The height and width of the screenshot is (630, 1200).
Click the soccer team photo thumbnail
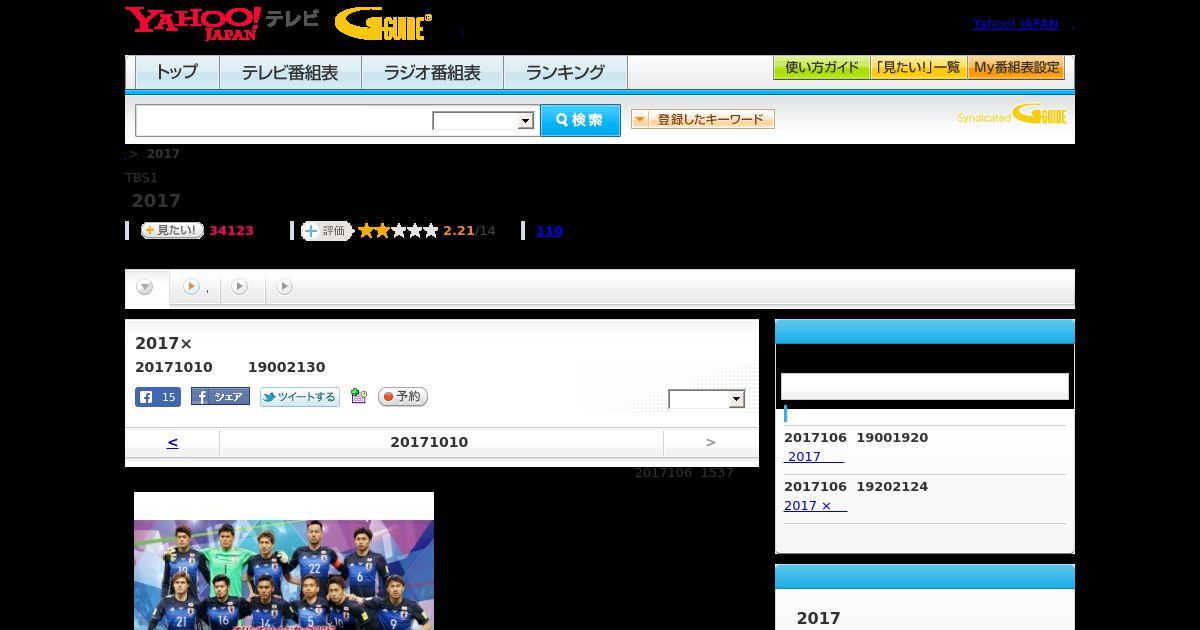point(284,561)
